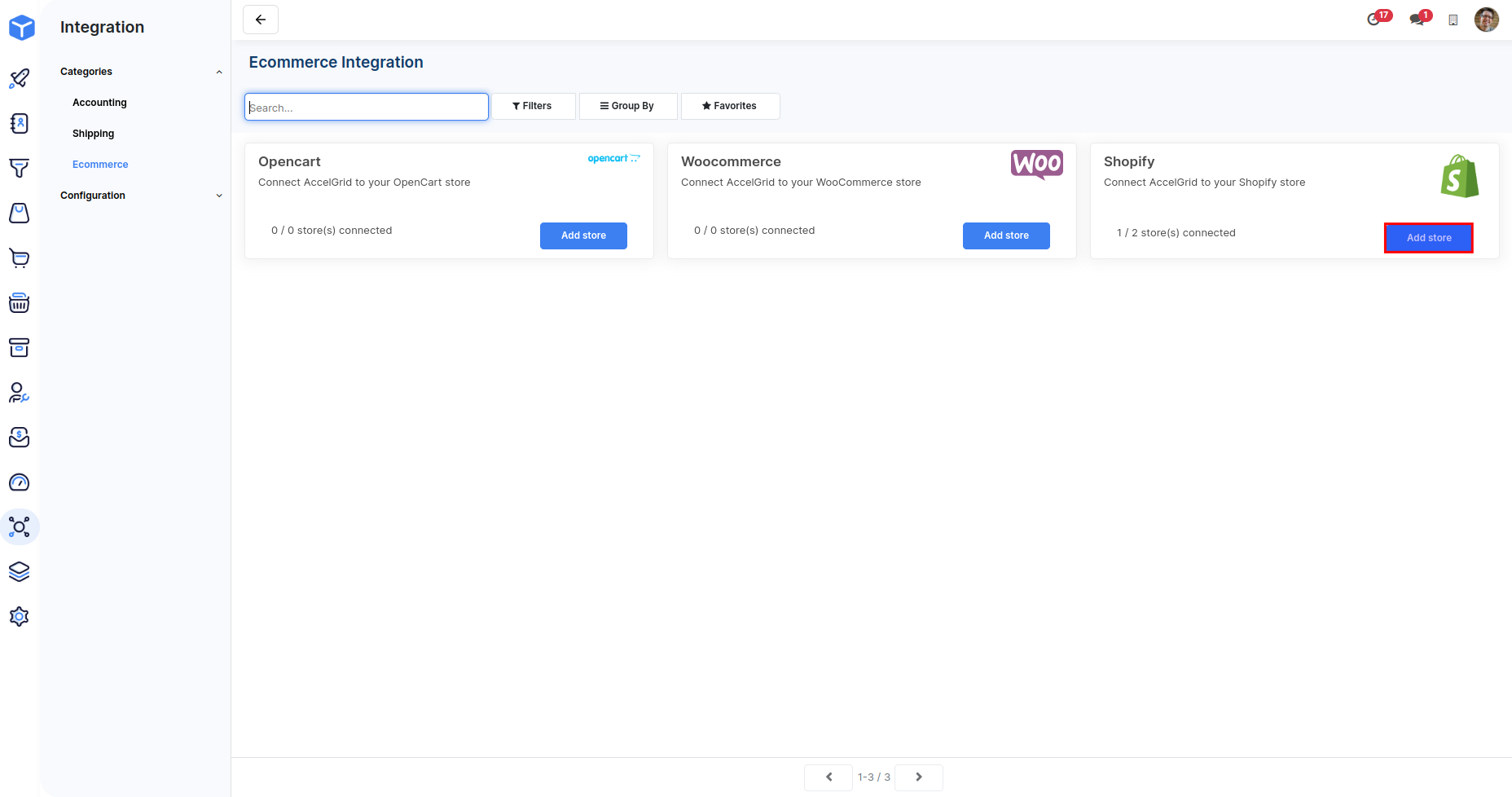Screen dimensions: 1512x797
Task: Select the Accounting category
Action: point(99,103)
